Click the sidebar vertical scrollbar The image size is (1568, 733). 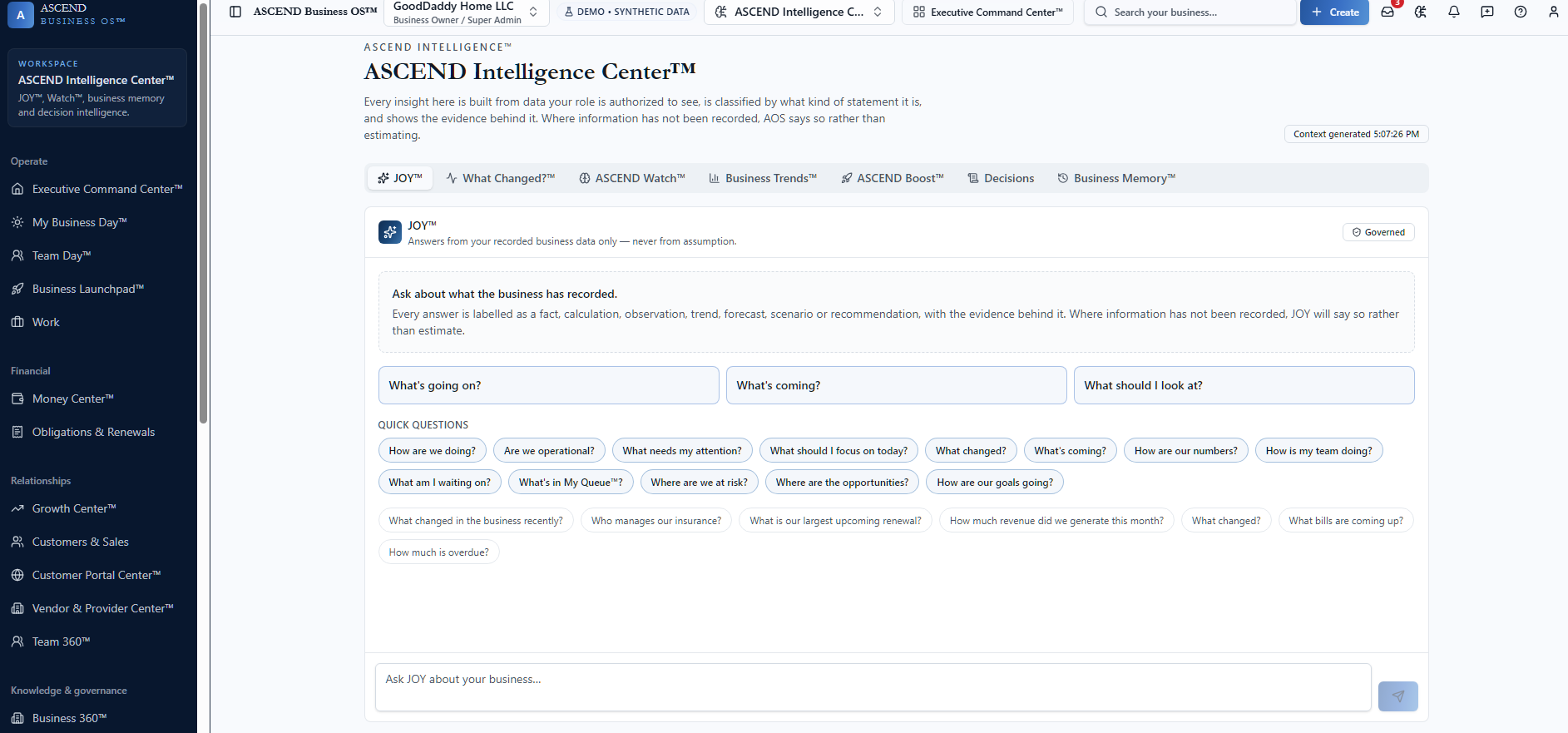(x=203, y=215)
